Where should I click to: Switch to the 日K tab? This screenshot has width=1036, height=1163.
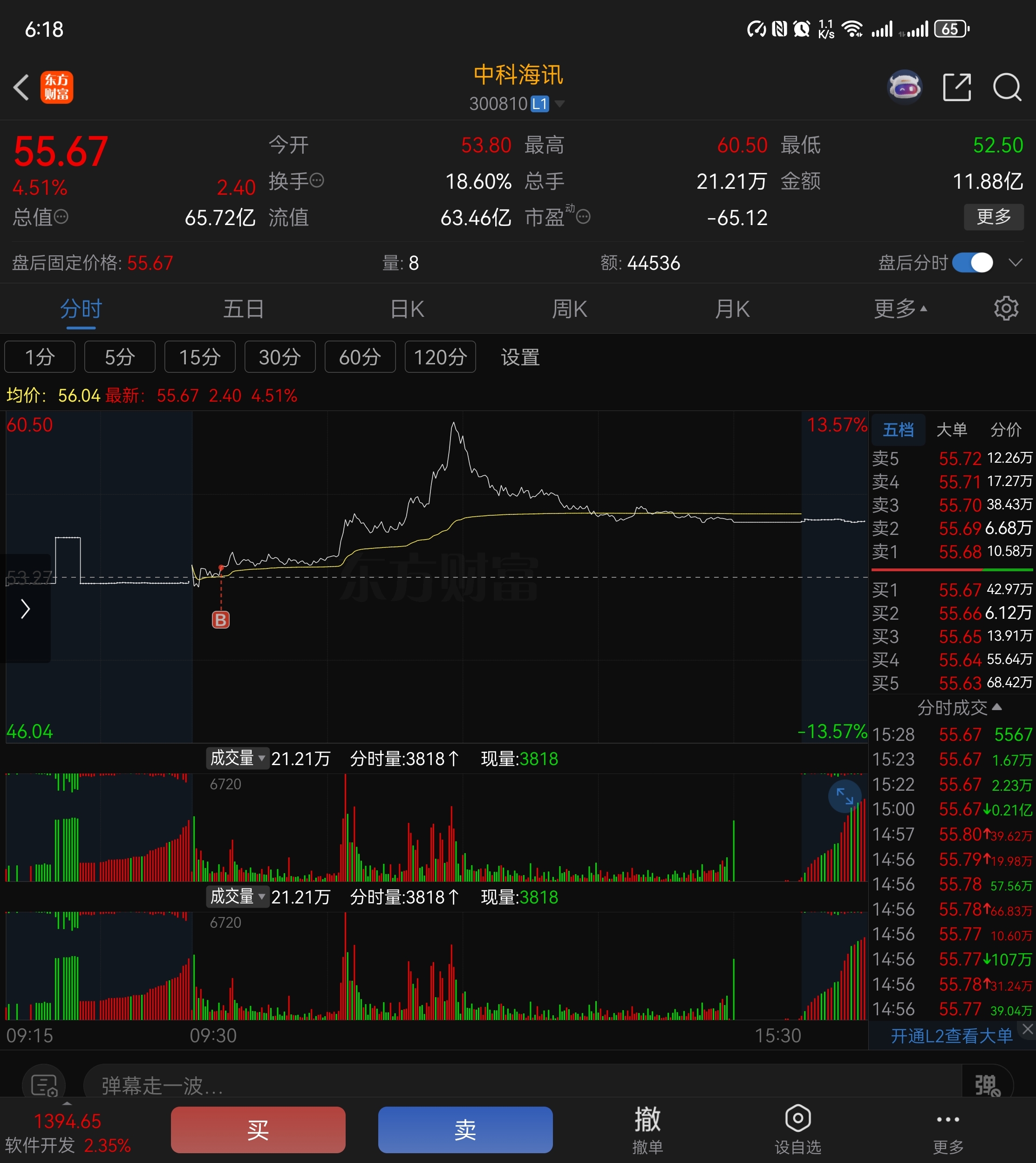point(407,309)
